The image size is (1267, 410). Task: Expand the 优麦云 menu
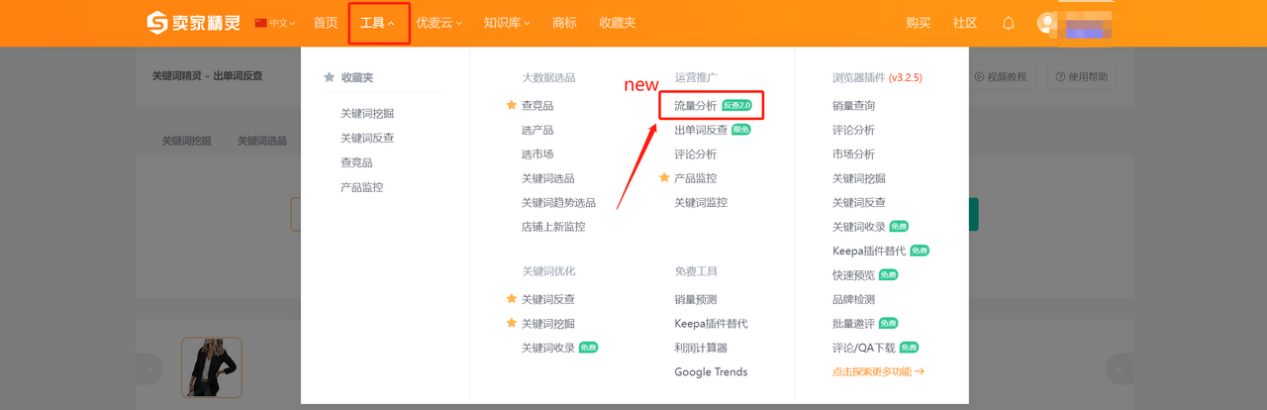439,23
